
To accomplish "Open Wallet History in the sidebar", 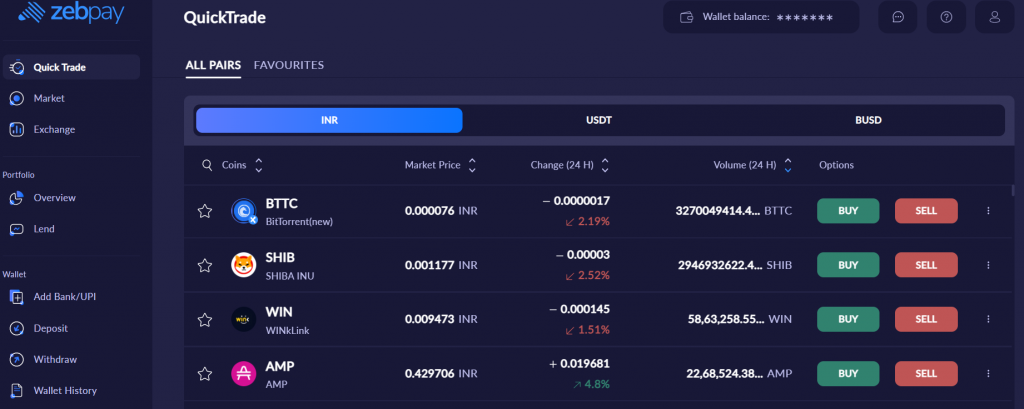I will click(x=65, y=390).
